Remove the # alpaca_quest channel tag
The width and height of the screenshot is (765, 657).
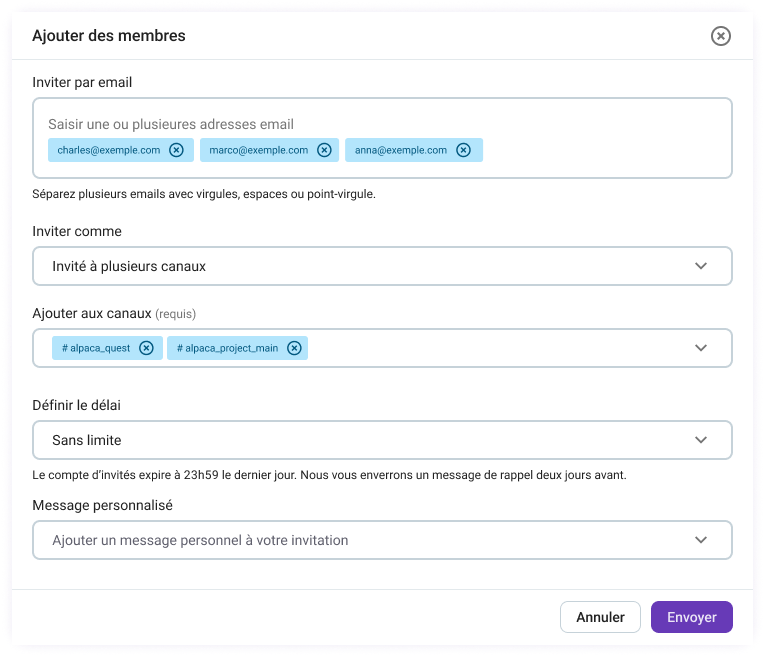point(146,348)
